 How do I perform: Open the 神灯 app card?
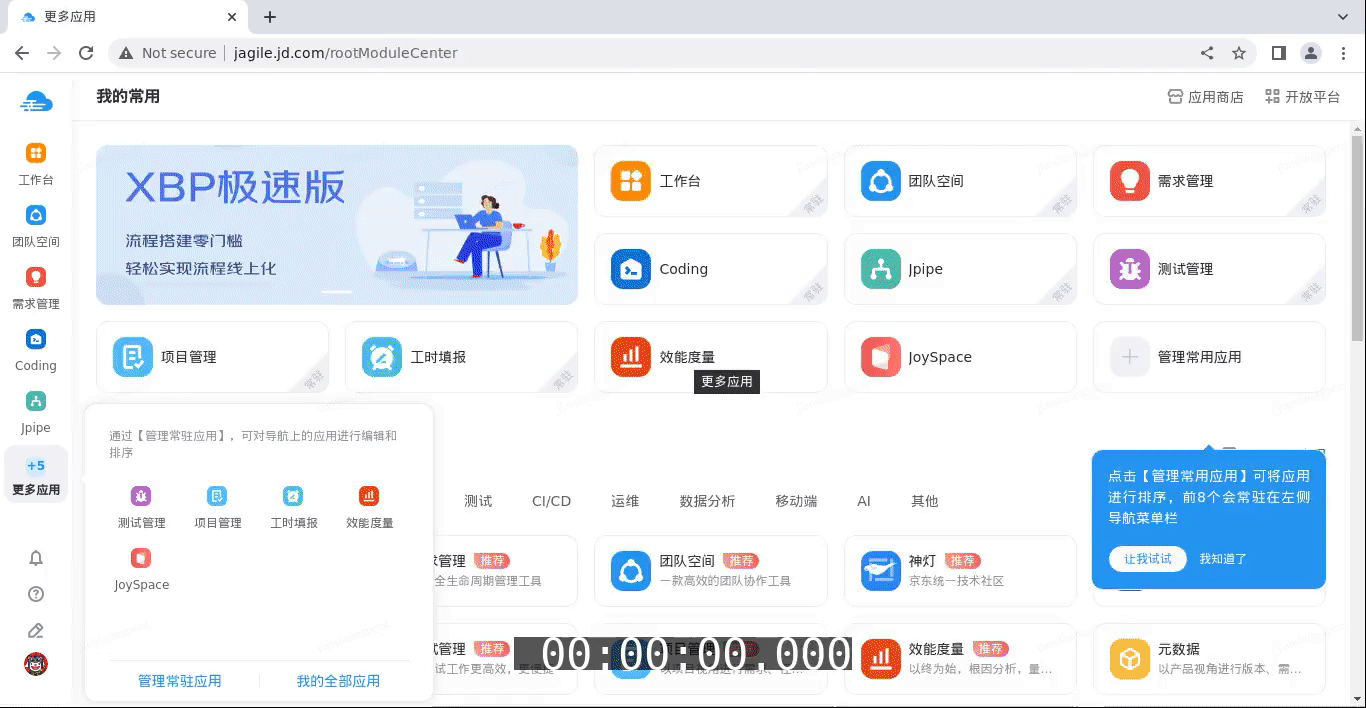(960, 571)
